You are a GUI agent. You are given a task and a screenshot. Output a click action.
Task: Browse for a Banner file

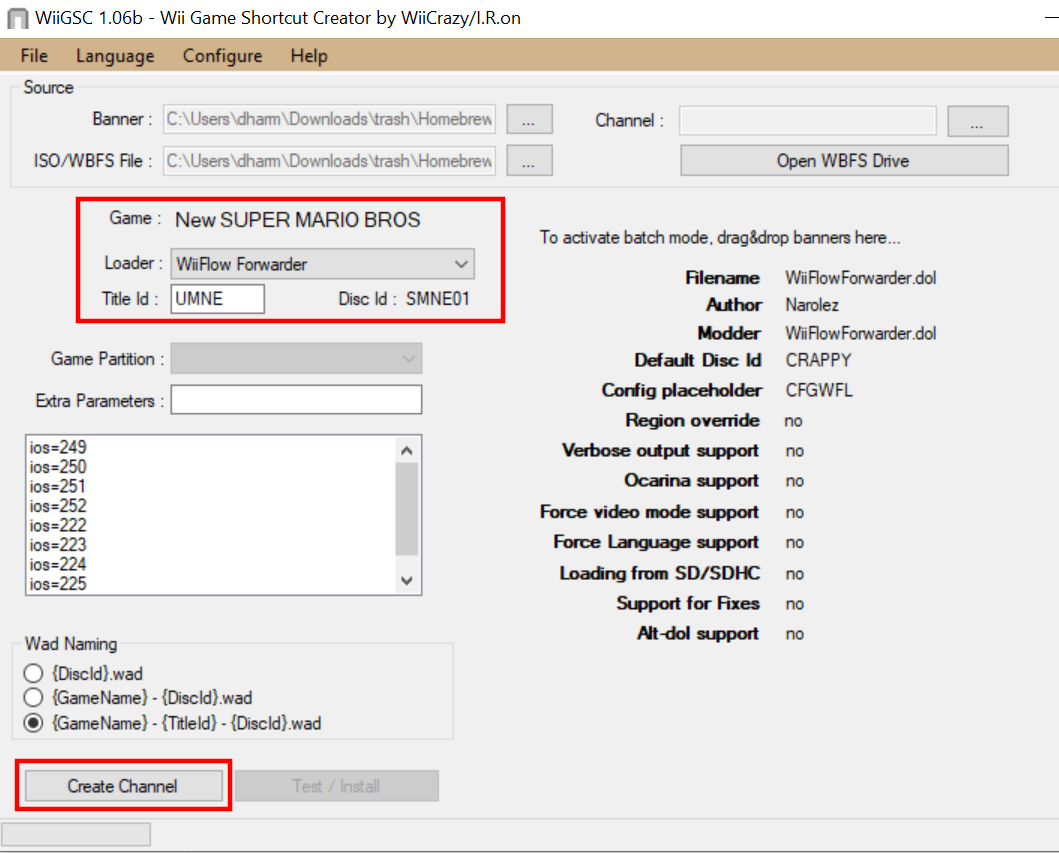pos(529,120)
